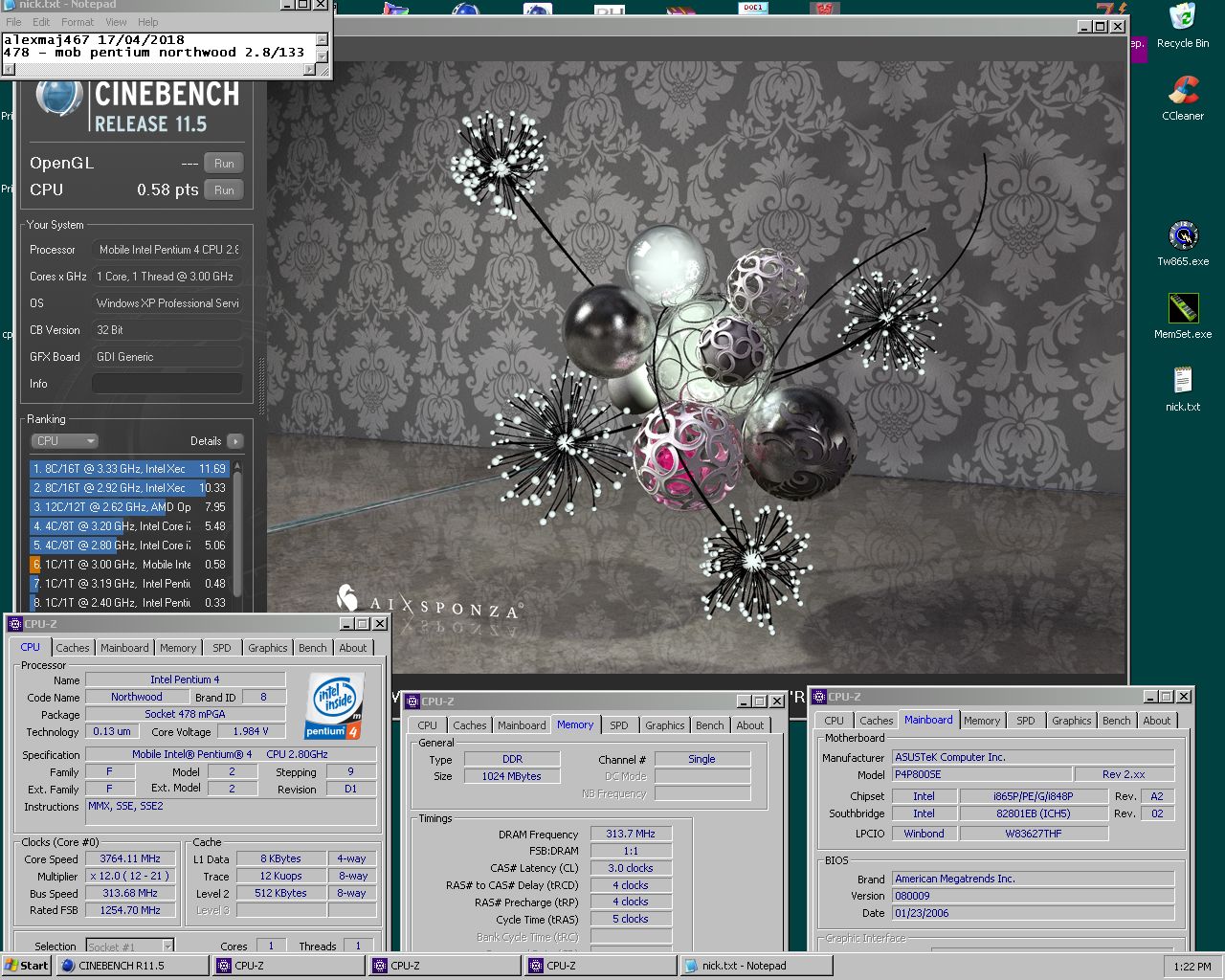Viewport: 1225px width, 980px height.
Task: Click Start button on taskbar
Action: (27, 966)
